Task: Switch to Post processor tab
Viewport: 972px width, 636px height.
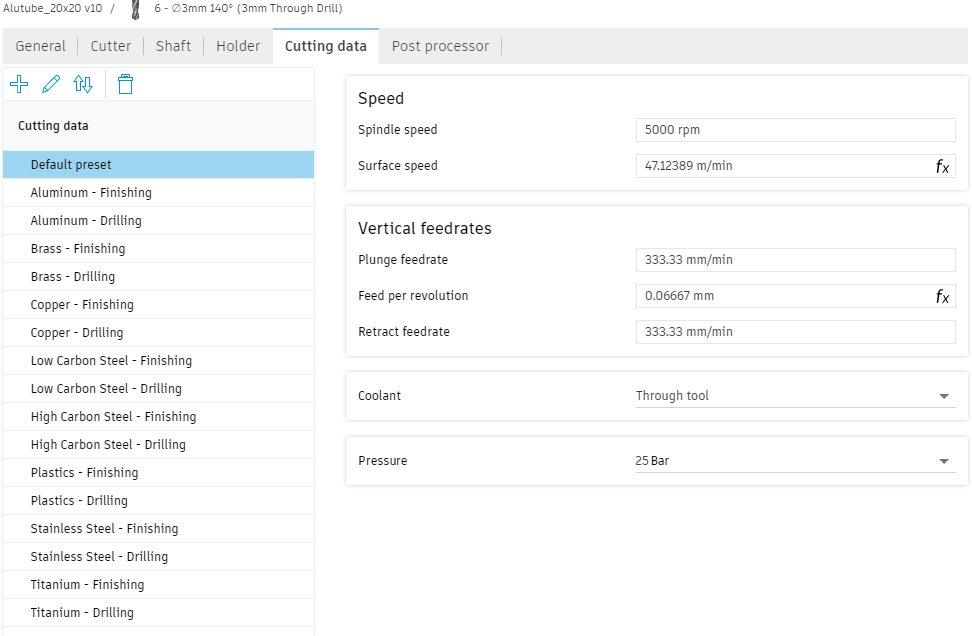Action: [440, 46]
